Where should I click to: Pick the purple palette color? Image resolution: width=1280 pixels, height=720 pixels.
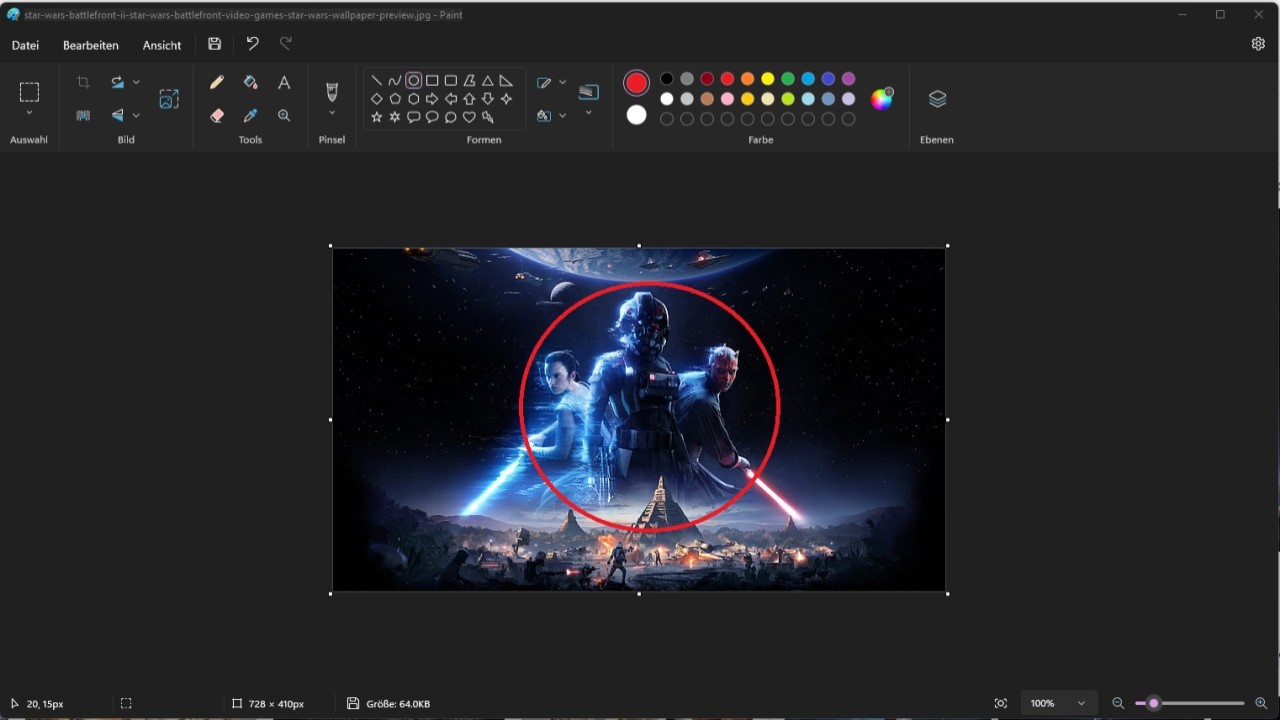[848, 79]
